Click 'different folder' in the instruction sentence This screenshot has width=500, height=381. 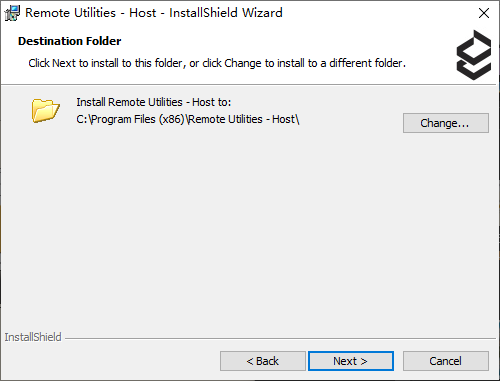point(367,63)
